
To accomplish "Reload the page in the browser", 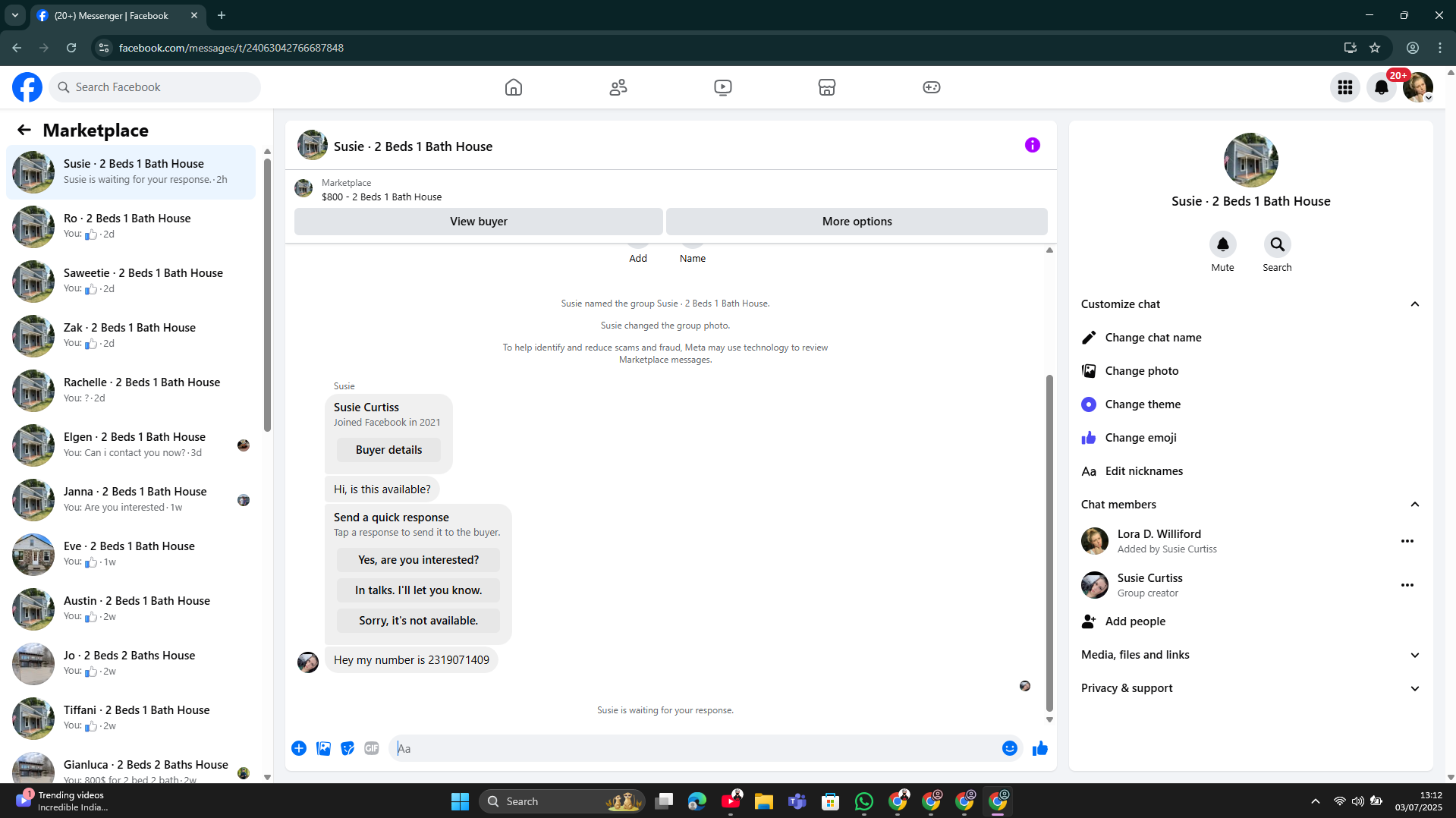I will tap(71, 48).
